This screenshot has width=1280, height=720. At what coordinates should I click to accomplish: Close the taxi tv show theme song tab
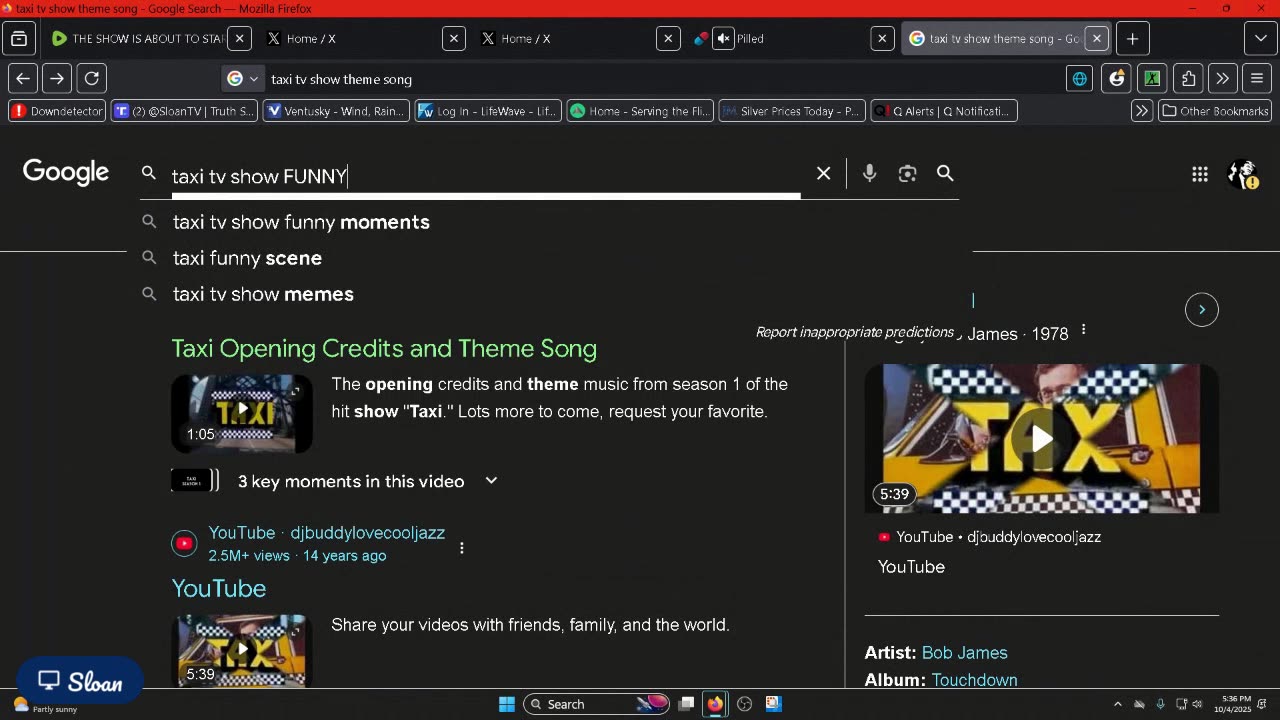(x=1097, y=39)
